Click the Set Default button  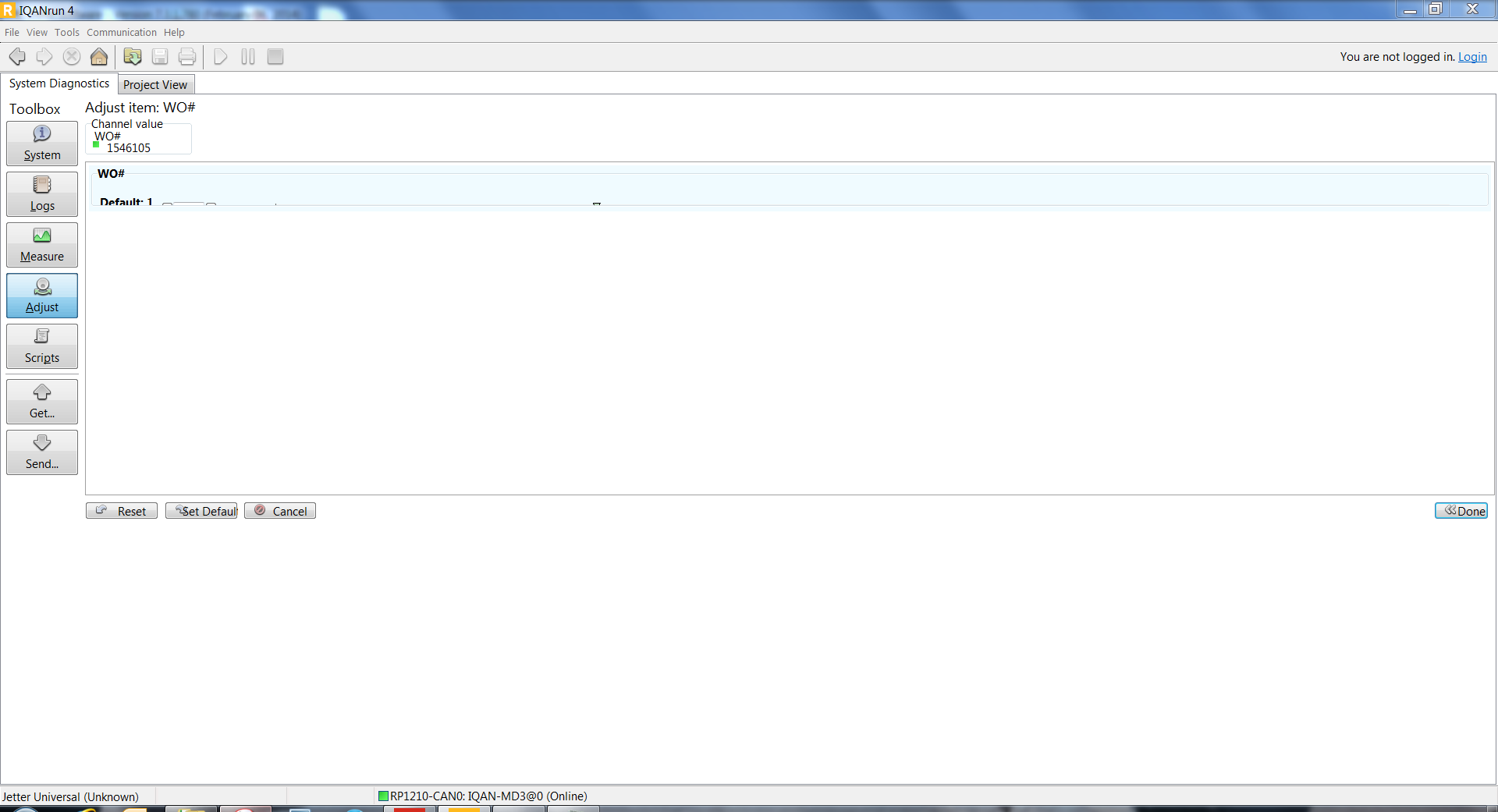201,511
